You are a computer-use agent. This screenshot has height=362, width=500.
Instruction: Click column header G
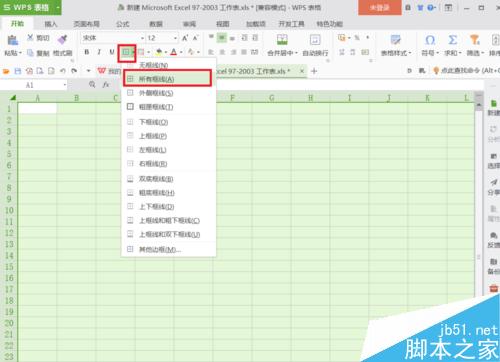click(x=272, y=98)
